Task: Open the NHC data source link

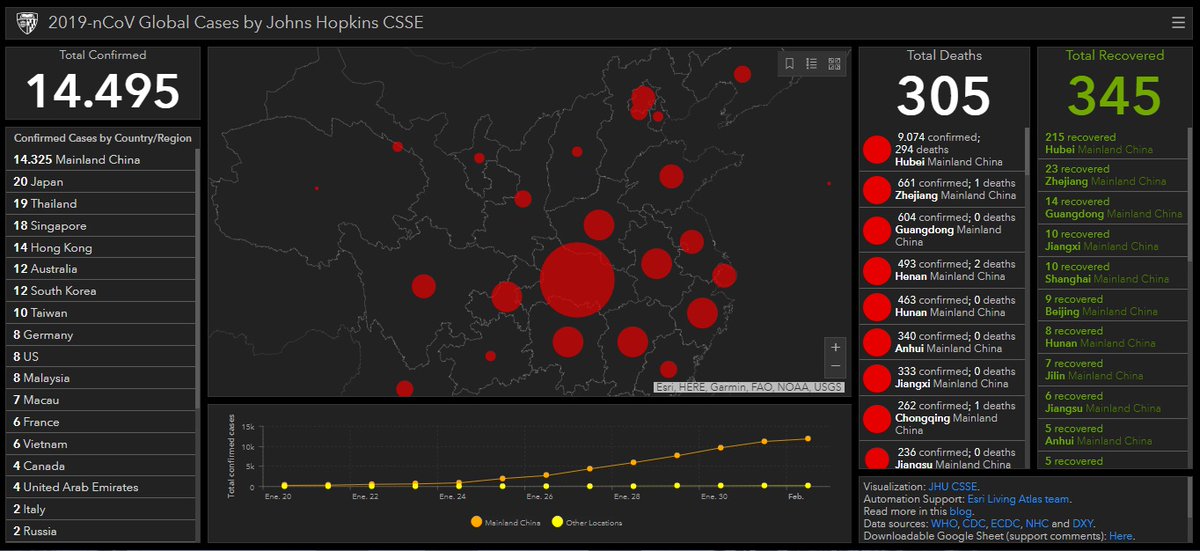Action: tap(1037, 524)
